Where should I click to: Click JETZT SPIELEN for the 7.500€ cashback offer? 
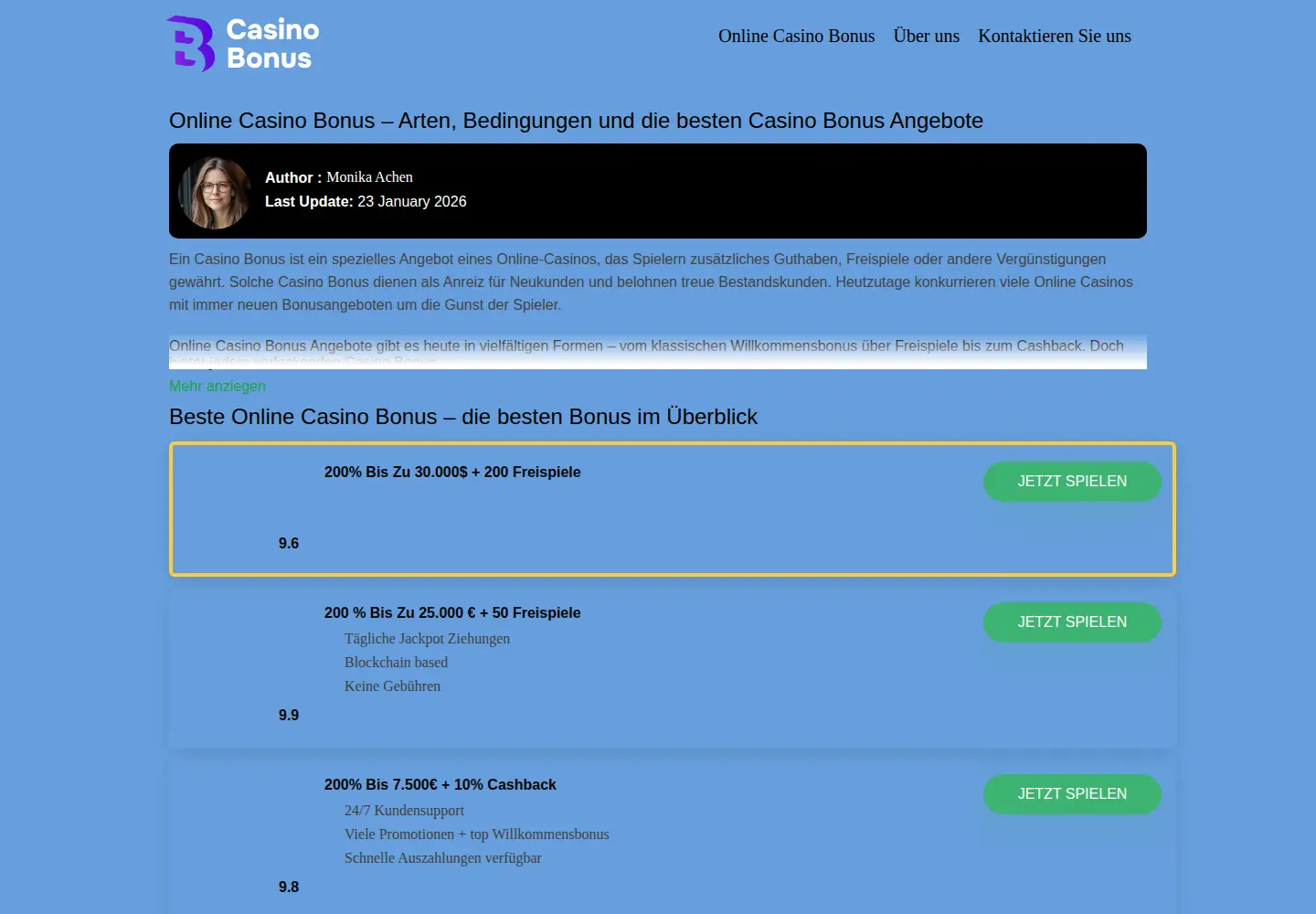click(1072, 793)
